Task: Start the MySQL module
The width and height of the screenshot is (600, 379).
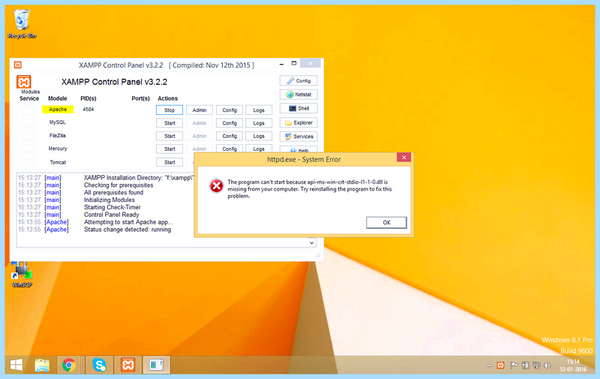Action: 169,123
